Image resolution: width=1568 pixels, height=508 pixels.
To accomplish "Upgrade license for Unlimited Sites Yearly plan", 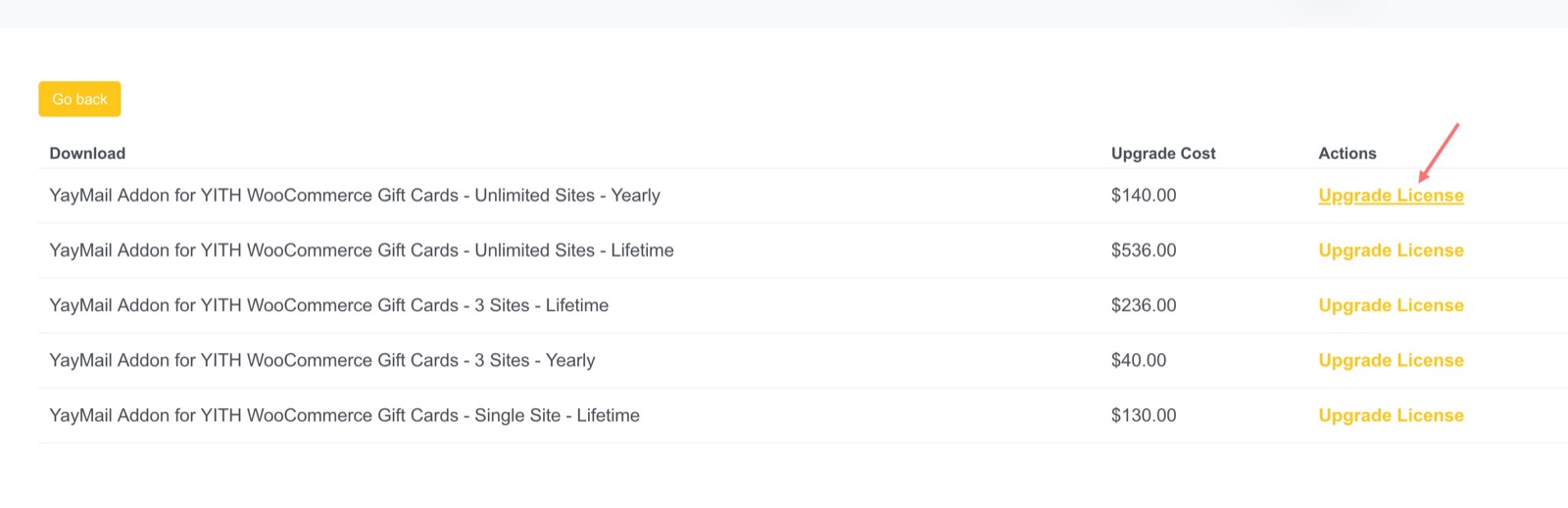I will (x=1391, y=195).
